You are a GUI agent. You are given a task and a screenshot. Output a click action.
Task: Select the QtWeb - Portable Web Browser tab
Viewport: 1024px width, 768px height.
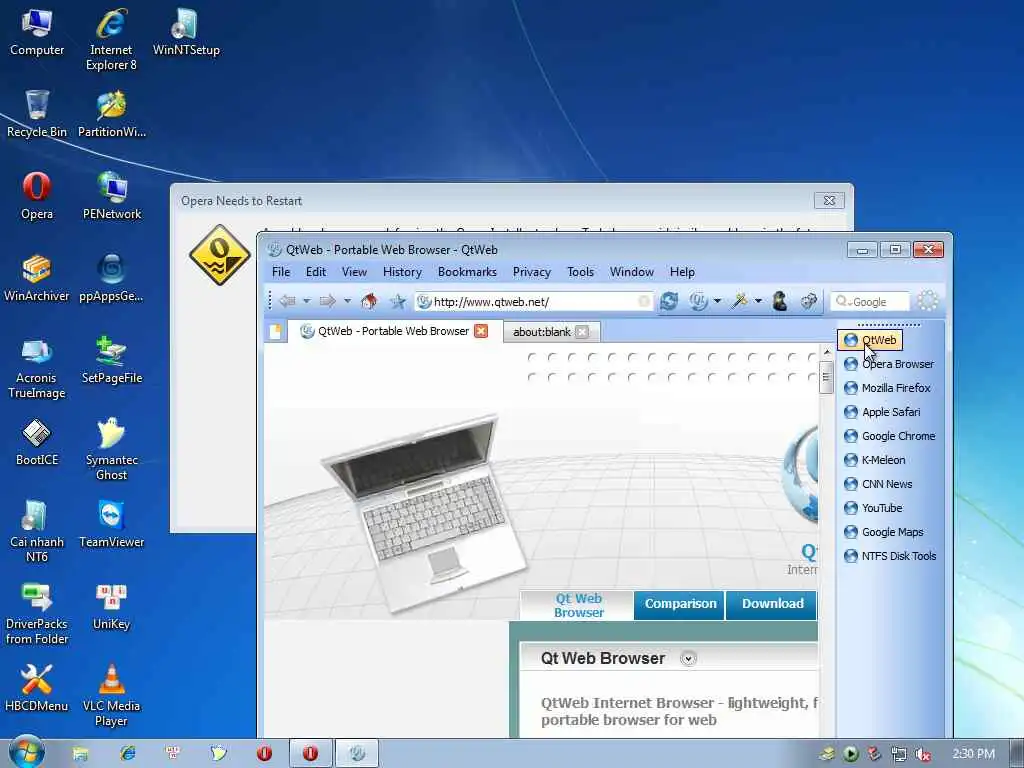393,331
